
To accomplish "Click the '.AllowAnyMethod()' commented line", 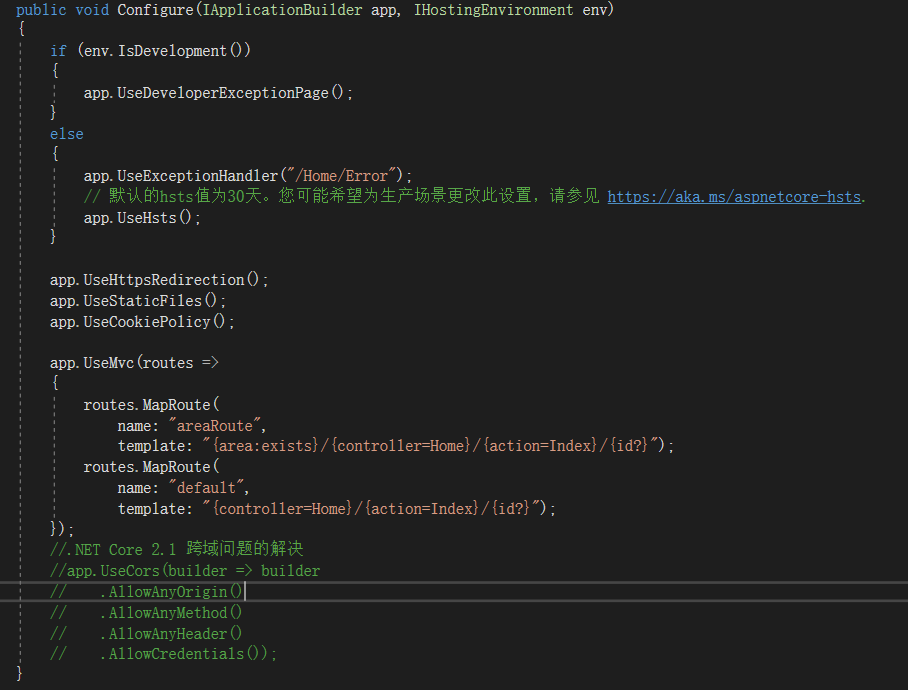I will tap(146, 612).
